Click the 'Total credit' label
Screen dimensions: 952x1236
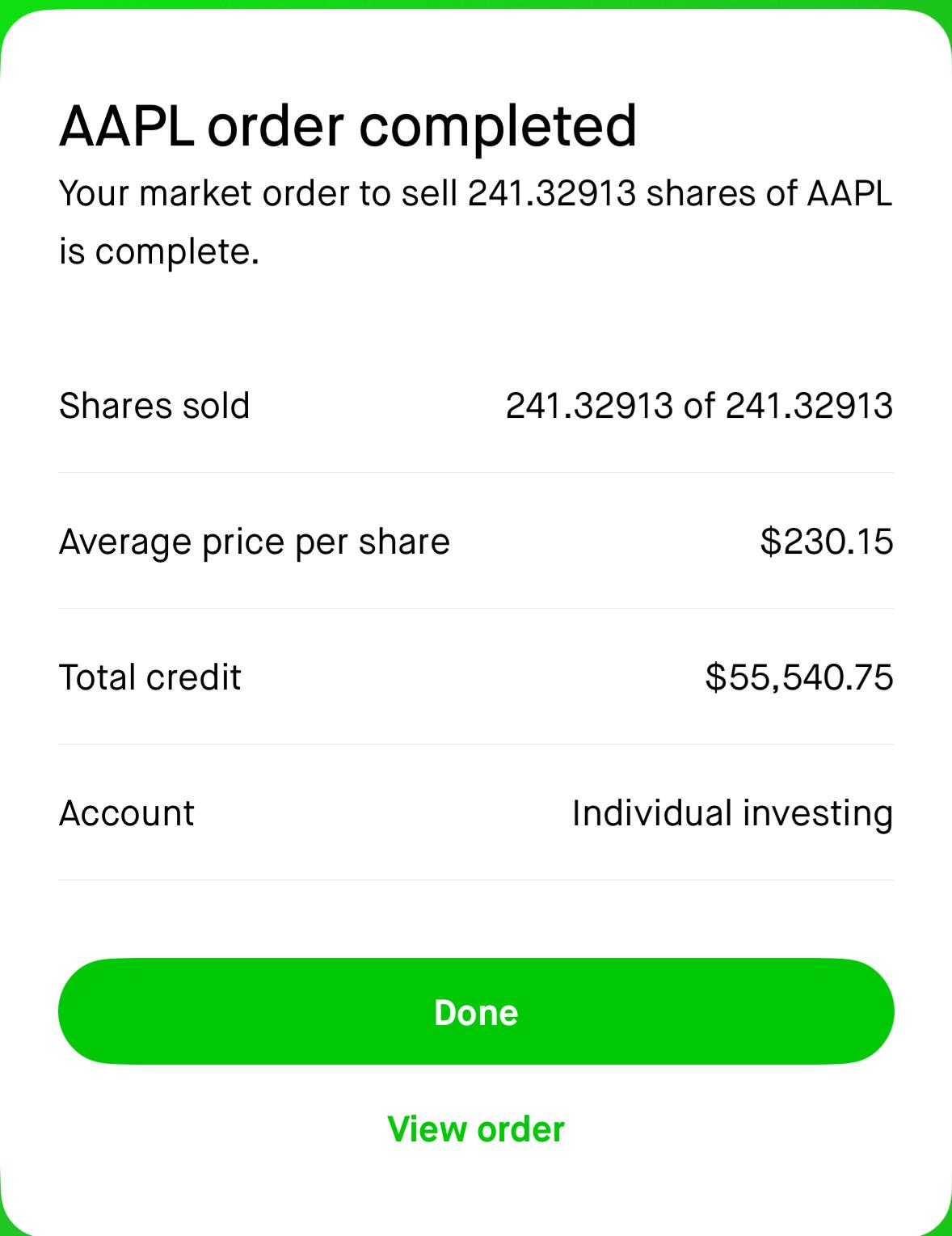click(x=150, y=677)
